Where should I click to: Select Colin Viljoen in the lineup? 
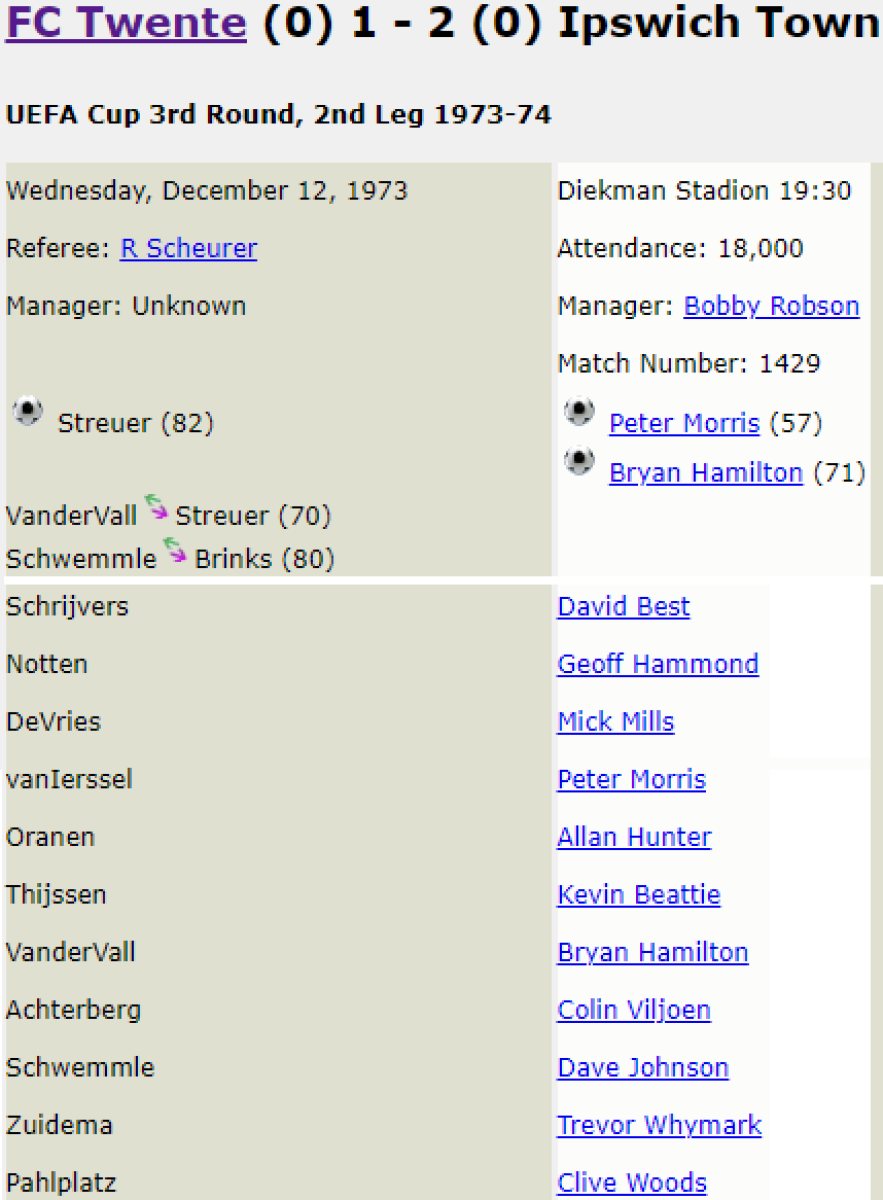pos(633,1010)
